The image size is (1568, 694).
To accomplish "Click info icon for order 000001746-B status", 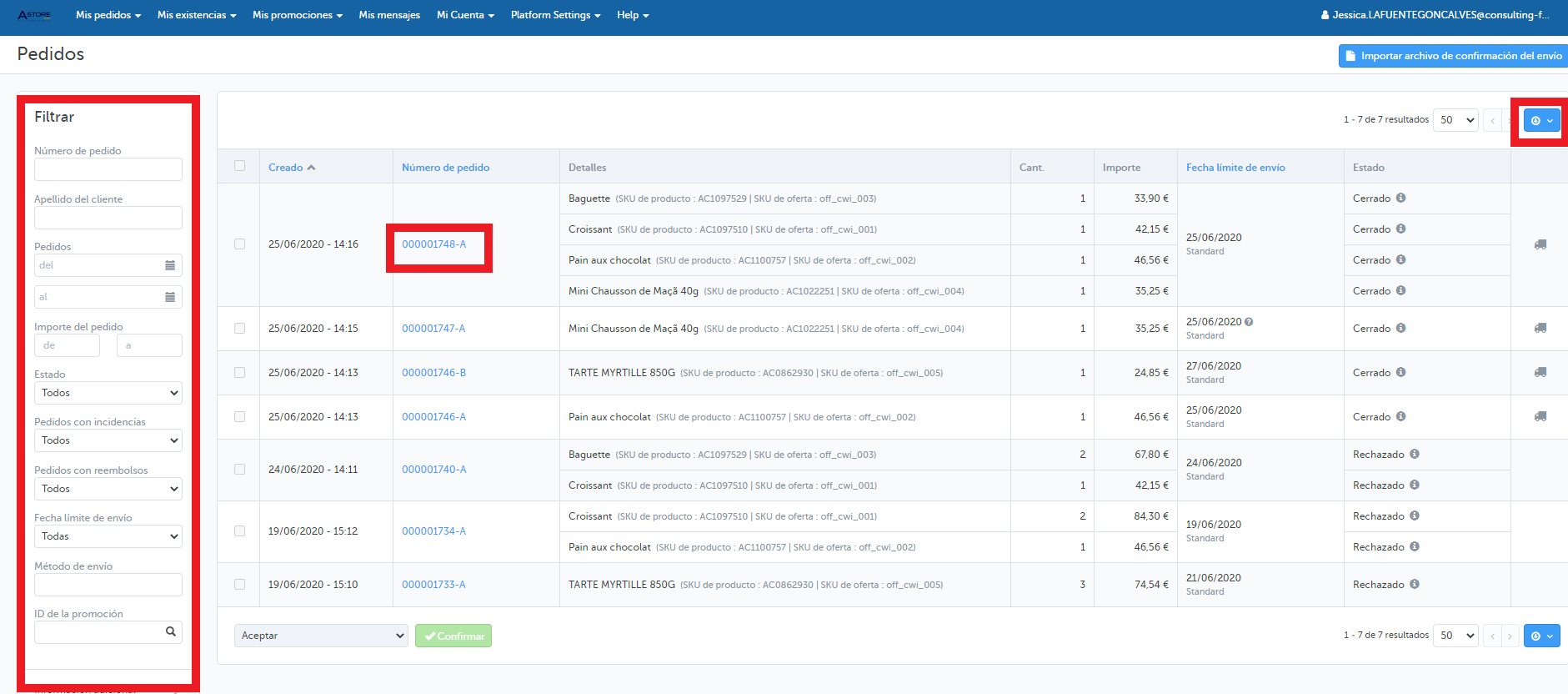I will point(1401,372).
